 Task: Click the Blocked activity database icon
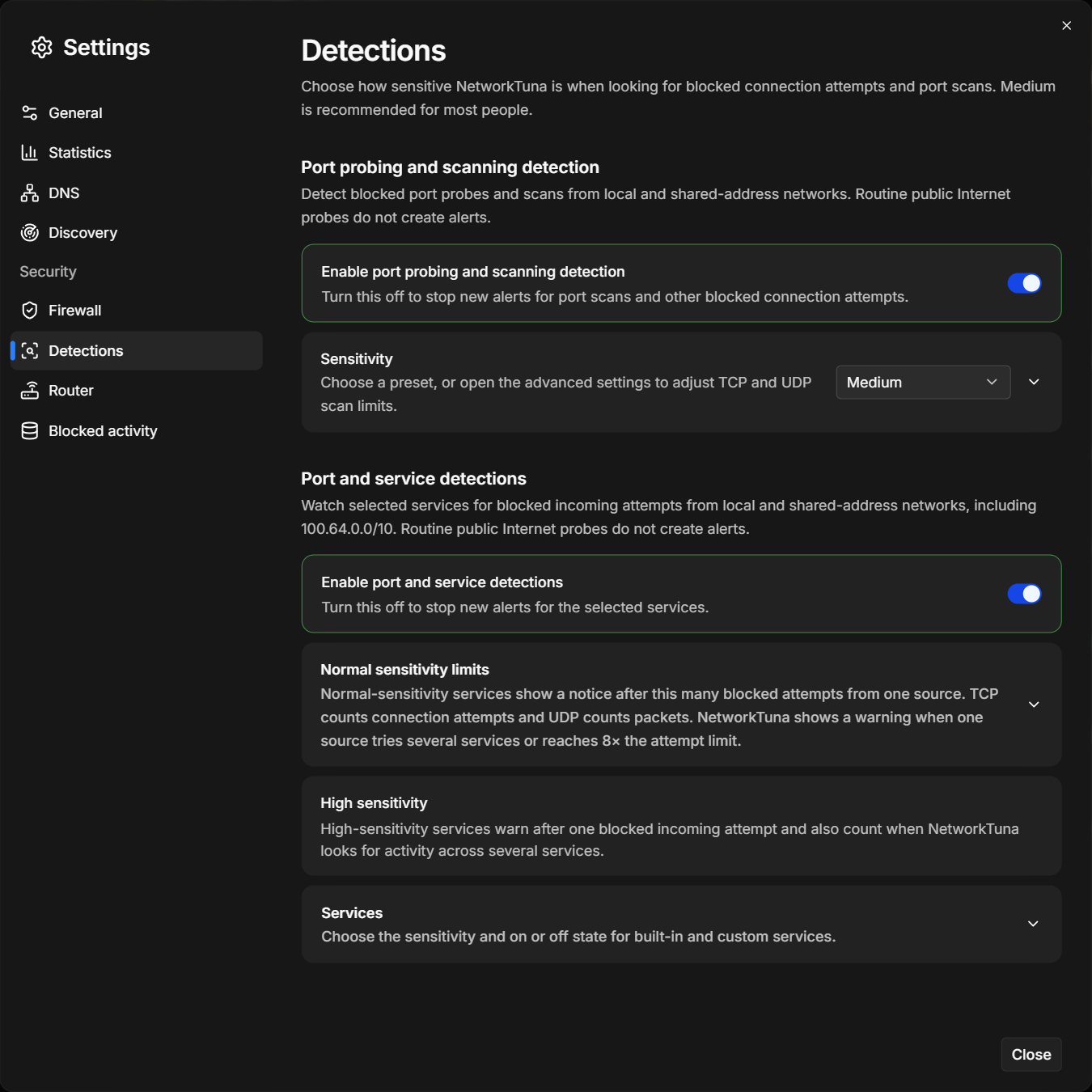(x=30, y=431)
